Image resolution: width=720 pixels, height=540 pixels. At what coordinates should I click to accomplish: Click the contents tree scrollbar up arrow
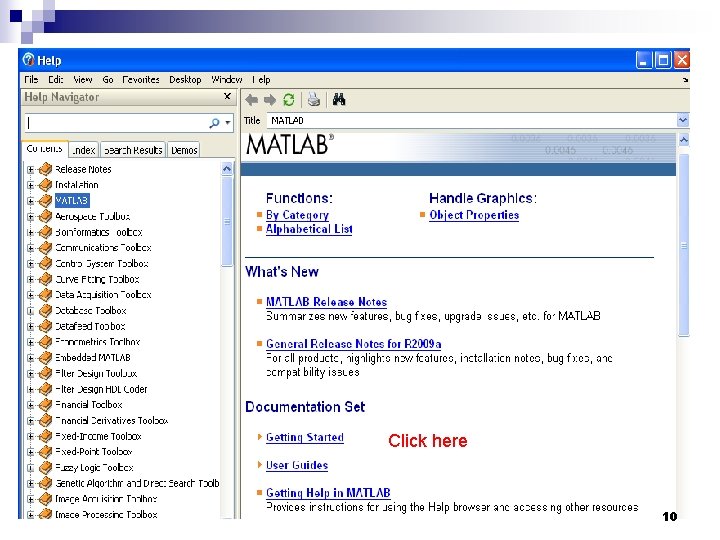226,169
